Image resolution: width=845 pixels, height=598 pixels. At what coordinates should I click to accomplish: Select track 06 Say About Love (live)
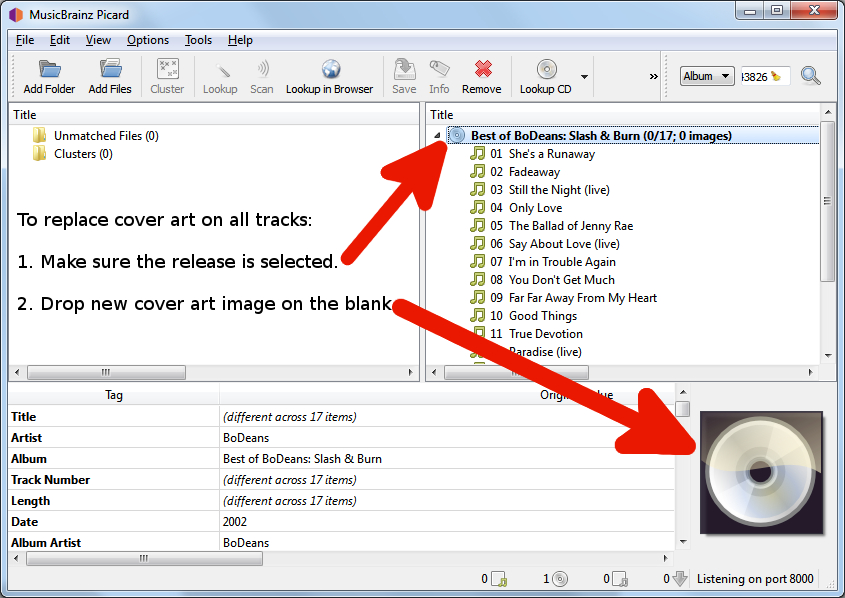[x=564, y=244]
